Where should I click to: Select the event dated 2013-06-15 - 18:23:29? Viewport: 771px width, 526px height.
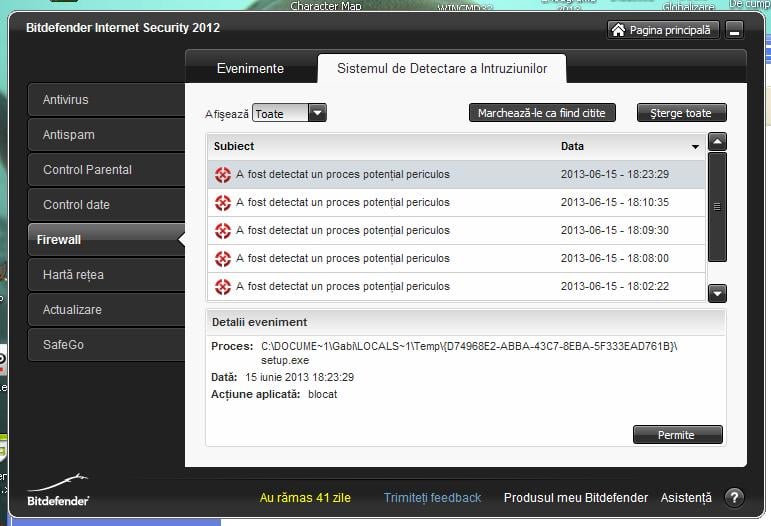(x=456, y=175)
